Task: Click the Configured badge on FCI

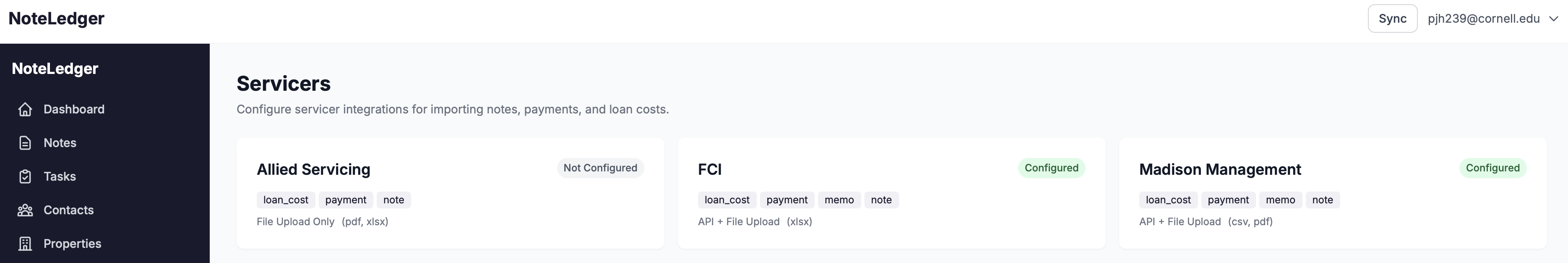Action: click(1051, 168)
